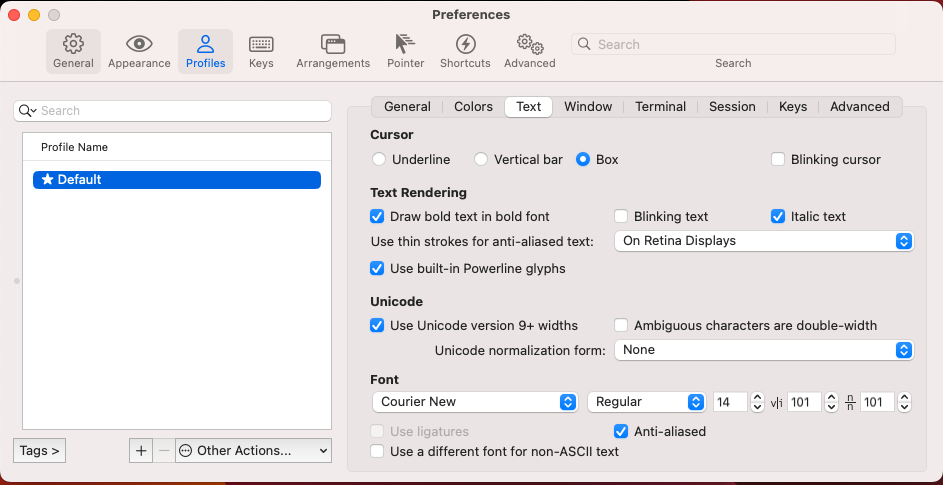Open Courier New font family dropdown
Screen dimensions: 943x485
point(475,402)
